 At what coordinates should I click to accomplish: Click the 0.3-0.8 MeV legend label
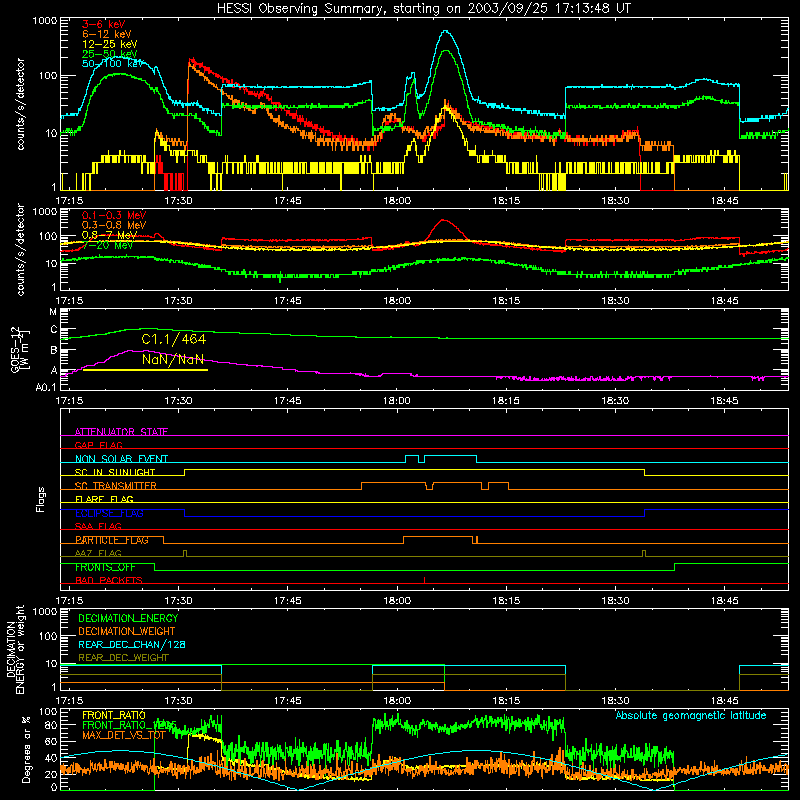[114, 225]
